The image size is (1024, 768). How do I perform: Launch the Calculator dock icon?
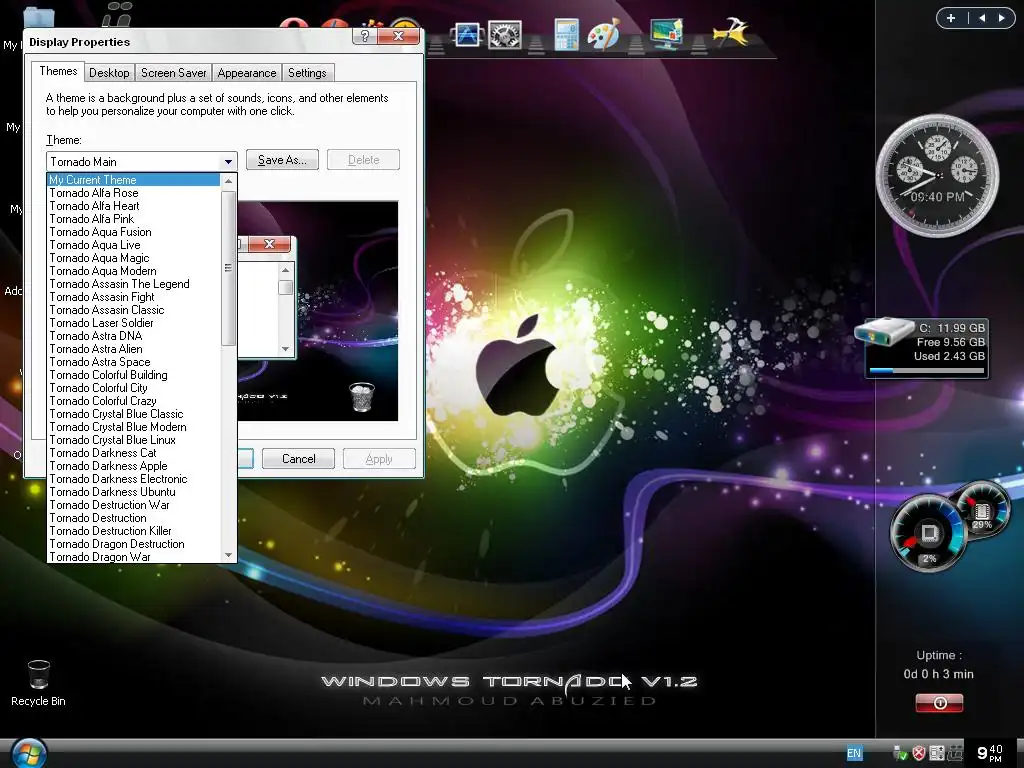[566, 35]
